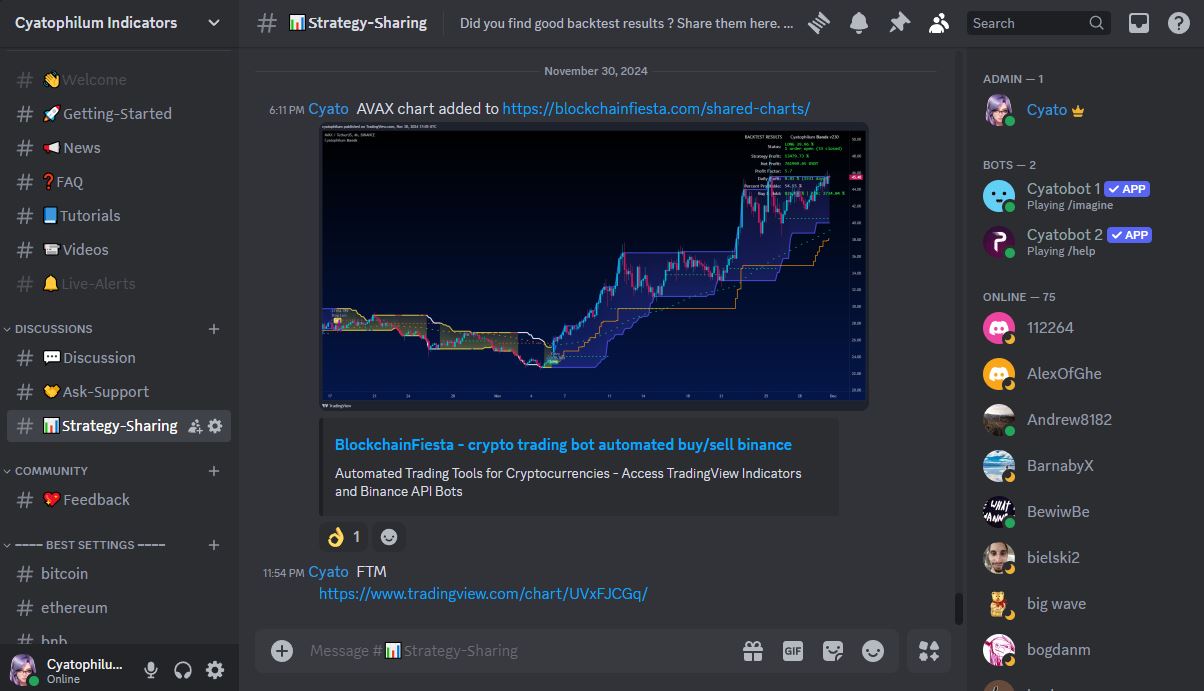
Task: Open the blockchainfiesta.com shared-charts link
Action: coord(656,109)
